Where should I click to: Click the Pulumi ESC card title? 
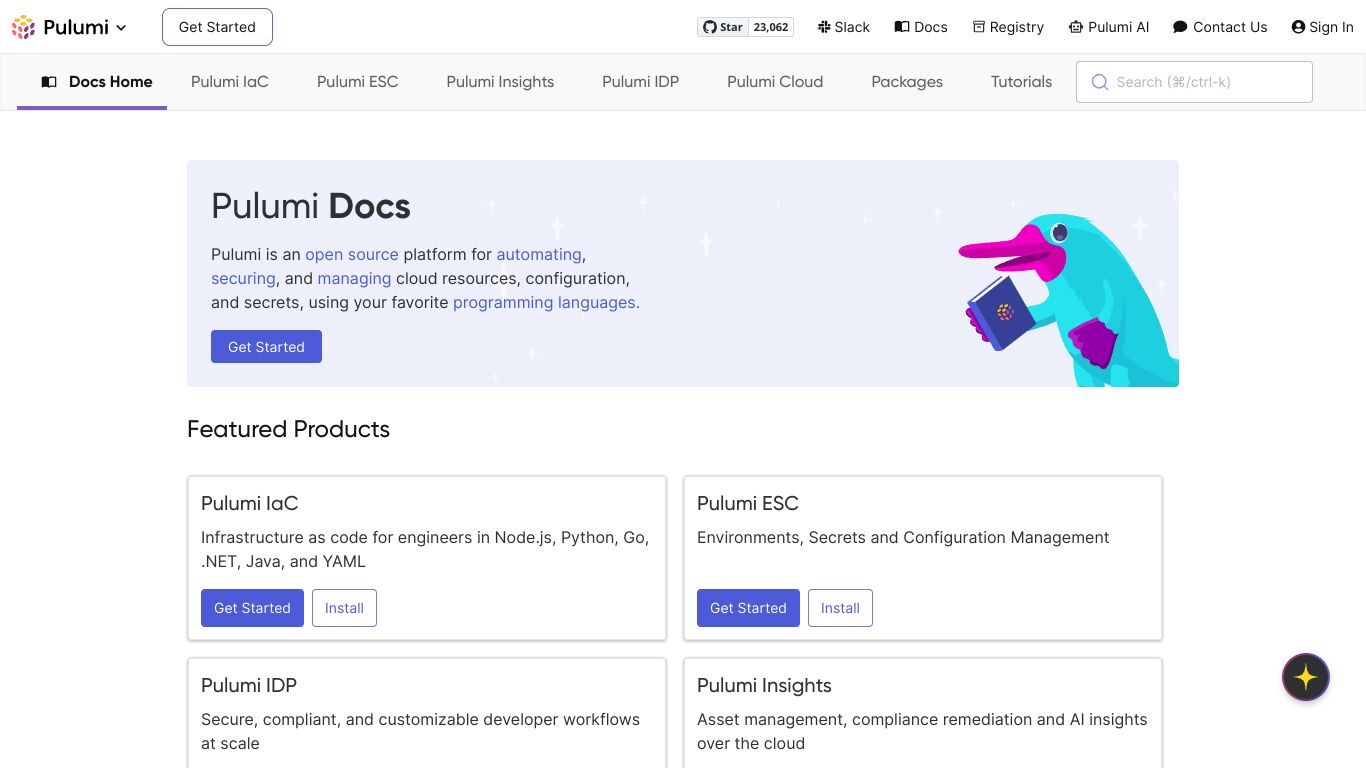click(x=748, y=503)
